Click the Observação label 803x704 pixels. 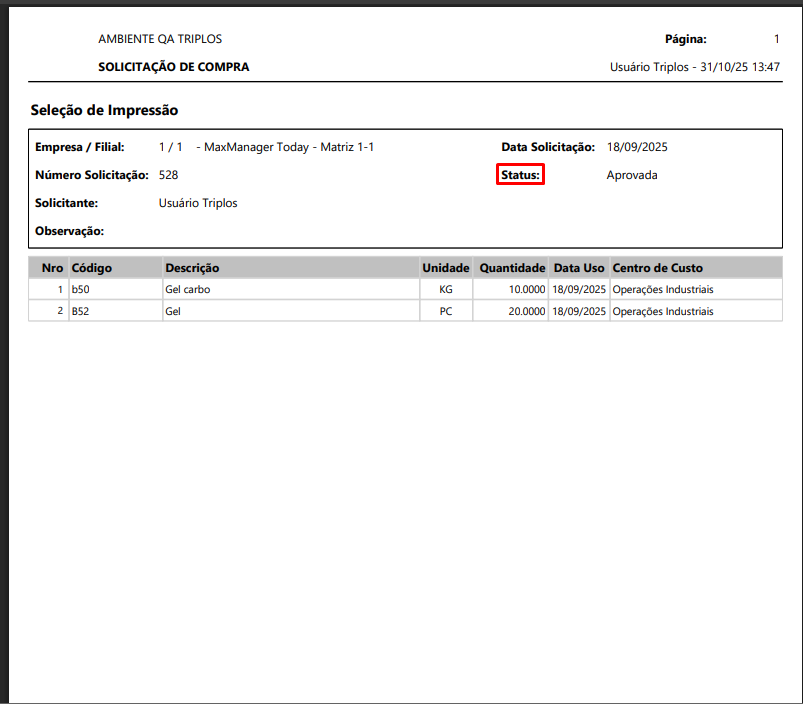pyautogui.click(x=69, y=231)
